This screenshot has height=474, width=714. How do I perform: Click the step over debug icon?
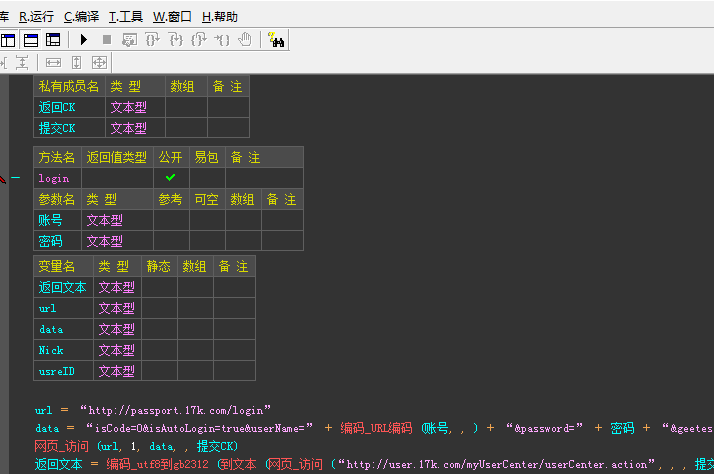(153, 40)
